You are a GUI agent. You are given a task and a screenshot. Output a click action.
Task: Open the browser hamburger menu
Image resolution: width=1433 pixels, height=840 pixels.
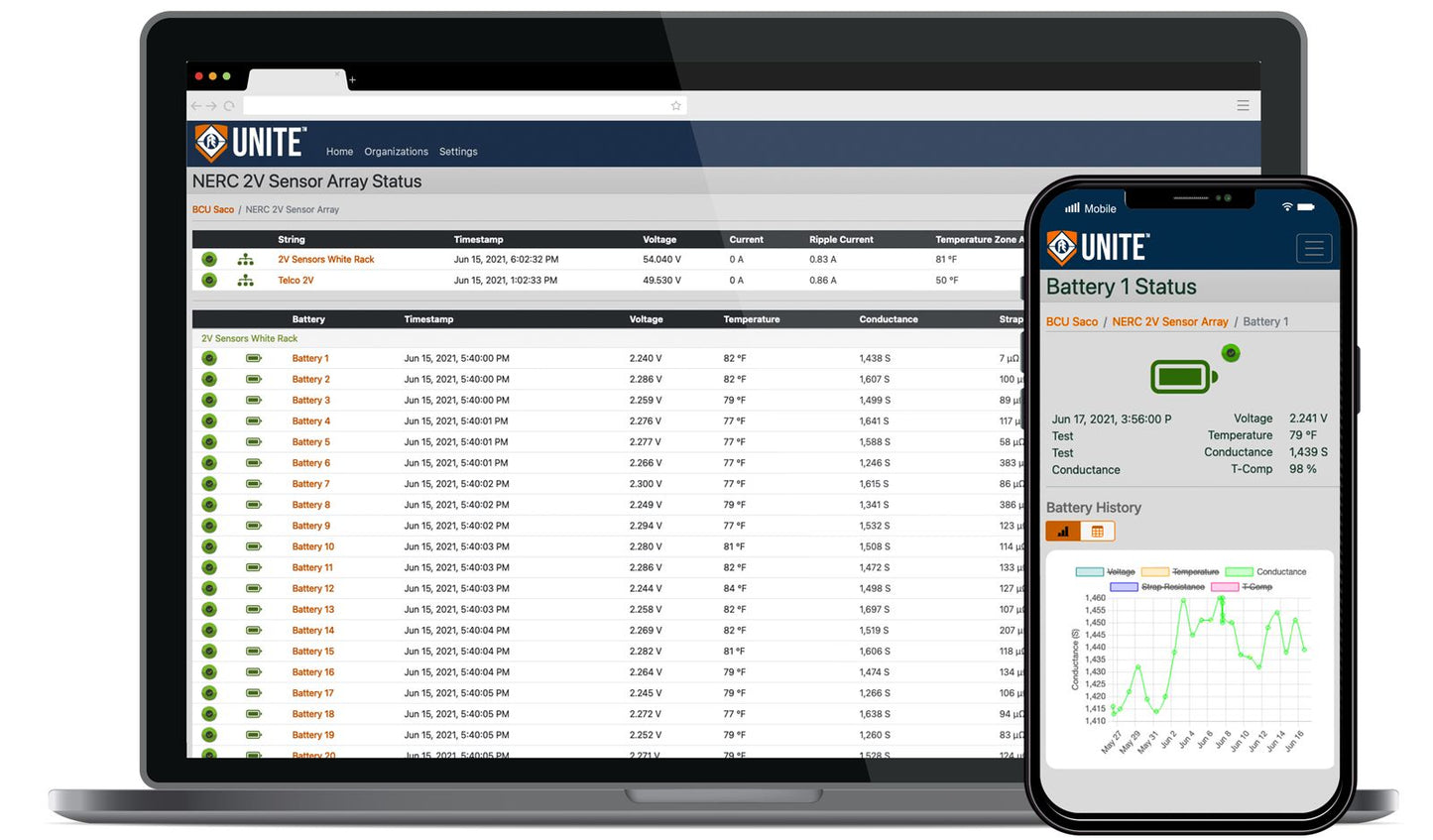pos(1243,105)
